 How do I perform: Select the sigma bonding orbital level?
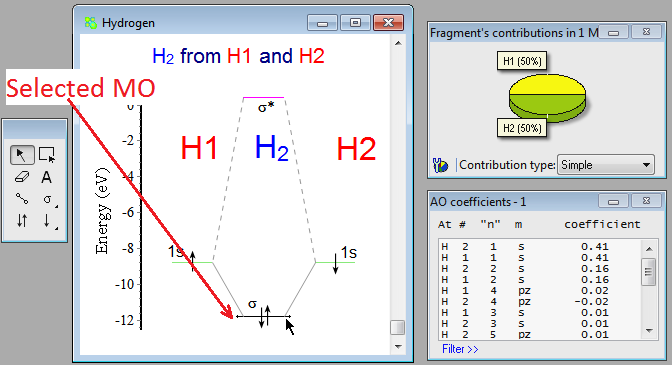[x=264, y=317]
